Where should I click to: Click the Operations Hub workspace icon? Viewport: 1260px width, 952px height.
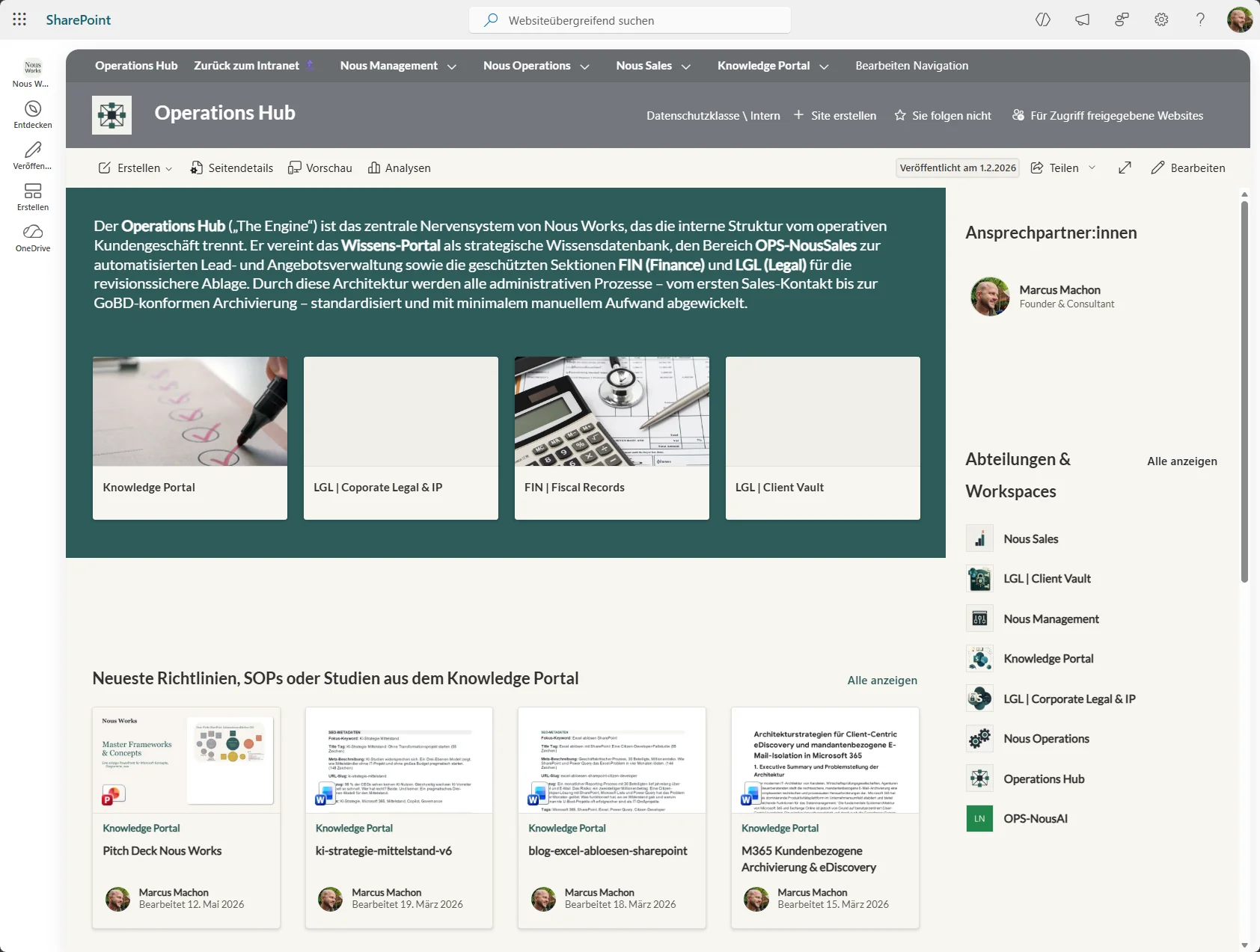tap(979, 779)
